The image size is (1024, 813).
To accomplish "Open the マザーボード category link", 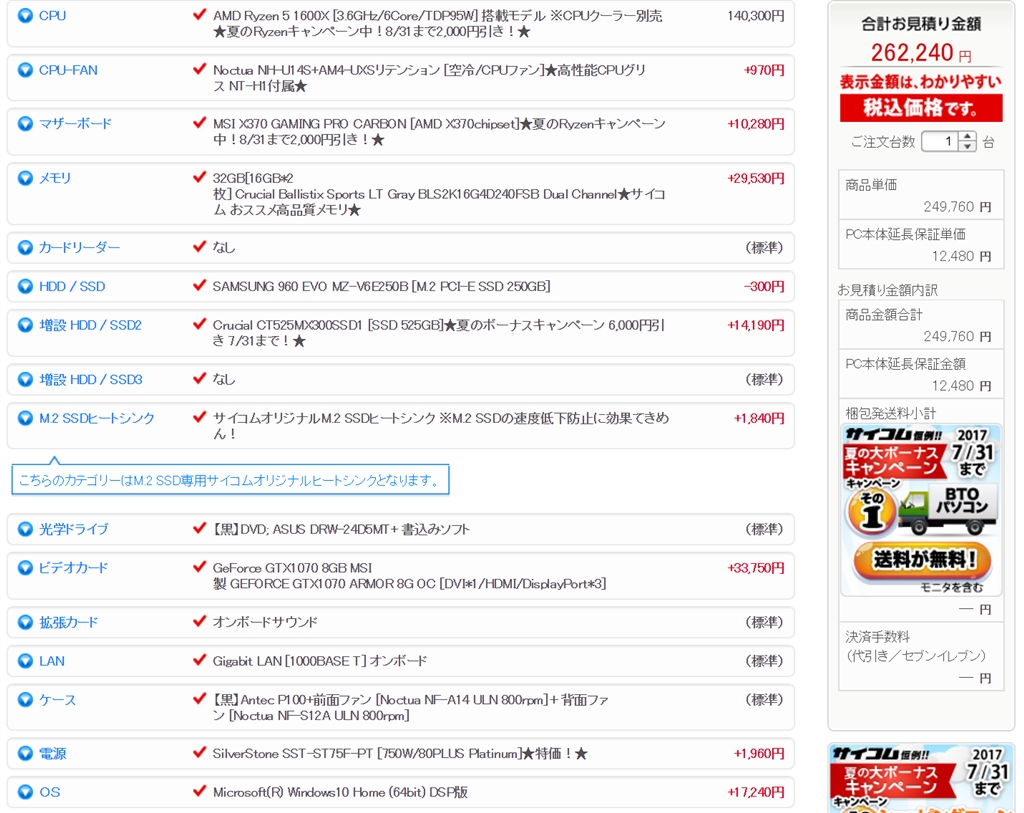I will click(x=75, y=123).
